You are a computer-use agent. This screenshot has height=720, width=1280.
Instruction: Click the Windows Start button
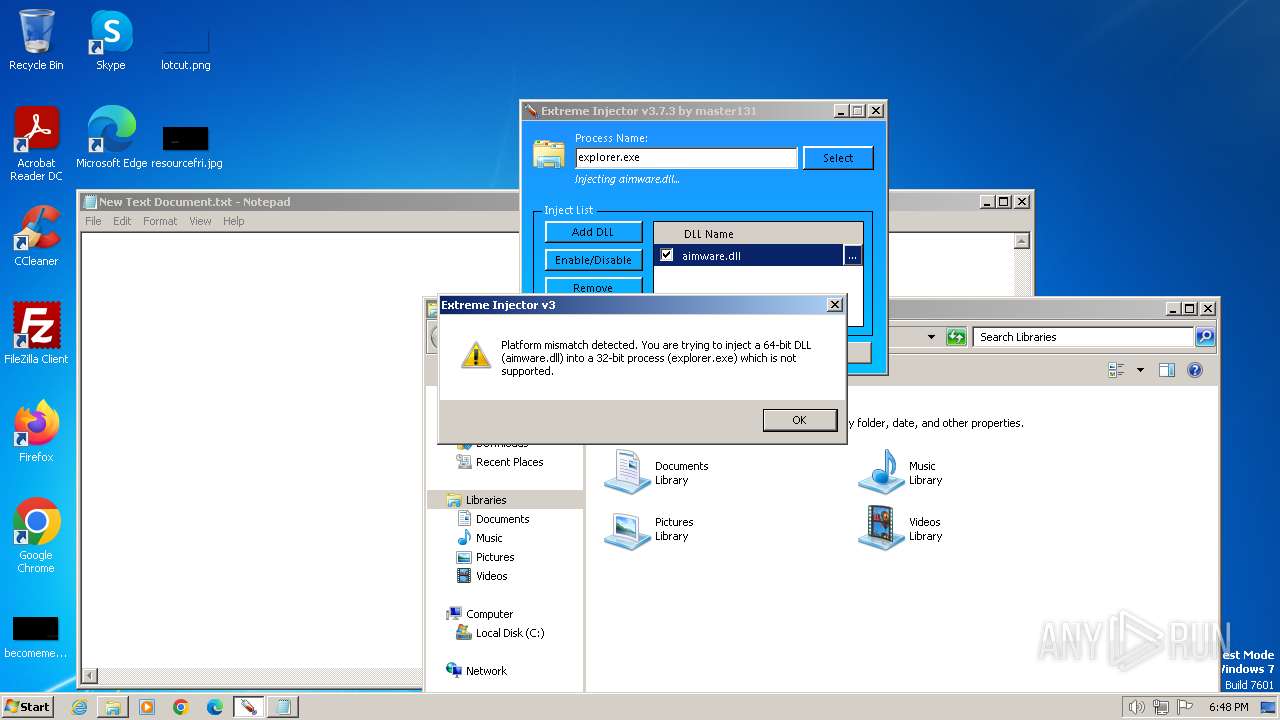[27, 707]
